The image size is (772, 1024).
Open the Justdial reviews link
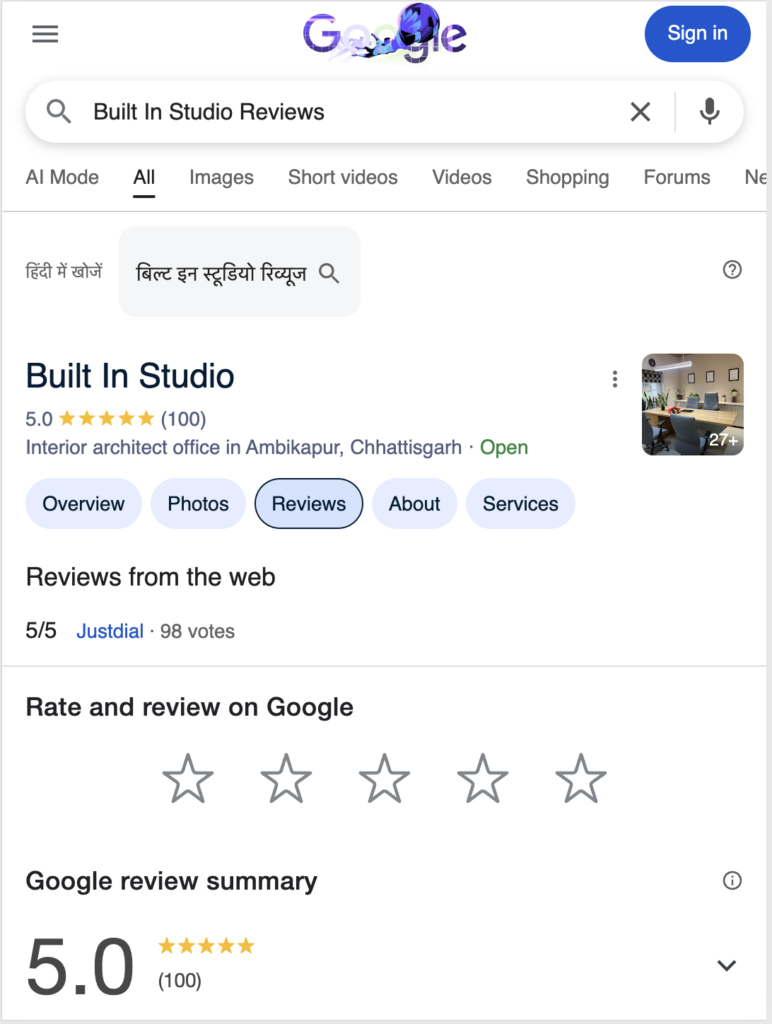pos(110,631)
